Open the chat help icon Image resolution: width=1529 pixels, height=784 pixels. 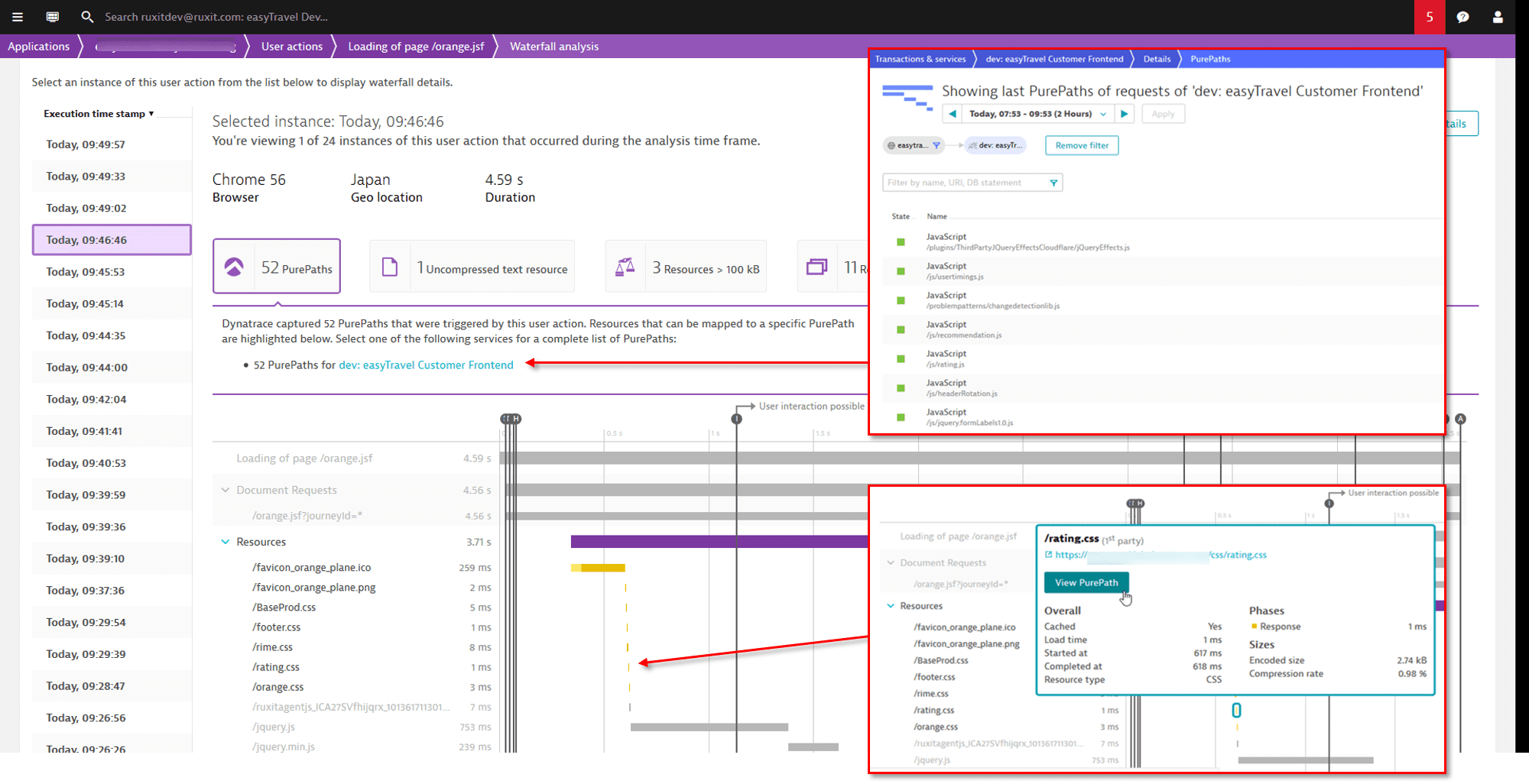pos(1462,17)
